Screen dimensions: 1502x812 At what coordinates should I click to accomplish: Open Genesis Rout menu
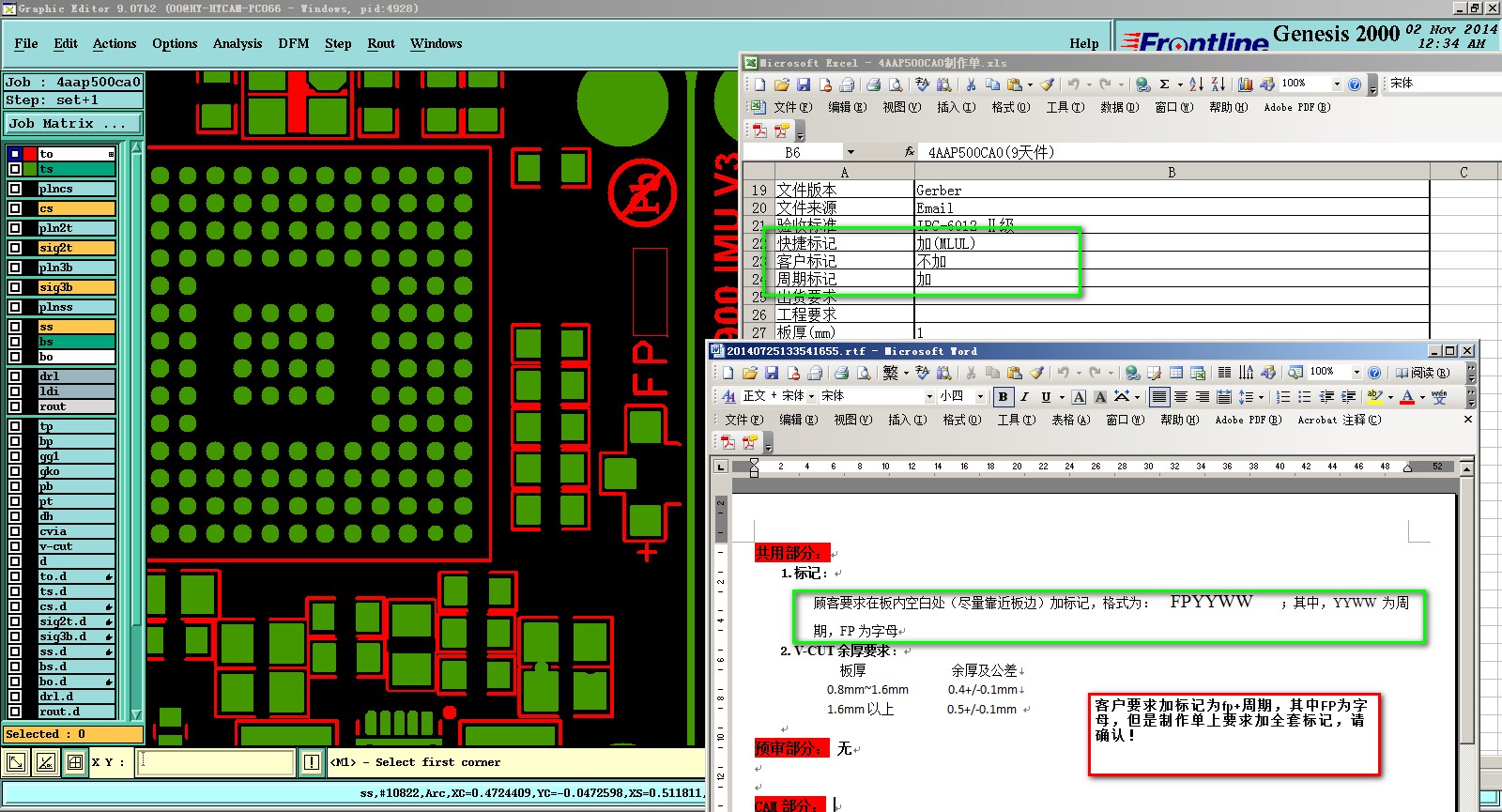(x=381, y=43)
